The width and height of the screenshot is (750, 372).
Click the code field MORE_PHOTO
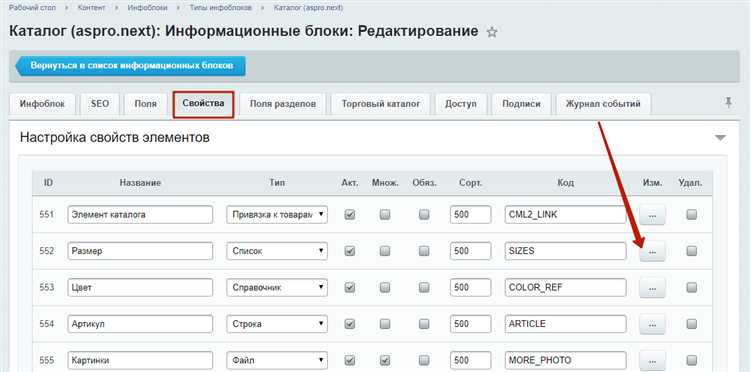(565, 360)
